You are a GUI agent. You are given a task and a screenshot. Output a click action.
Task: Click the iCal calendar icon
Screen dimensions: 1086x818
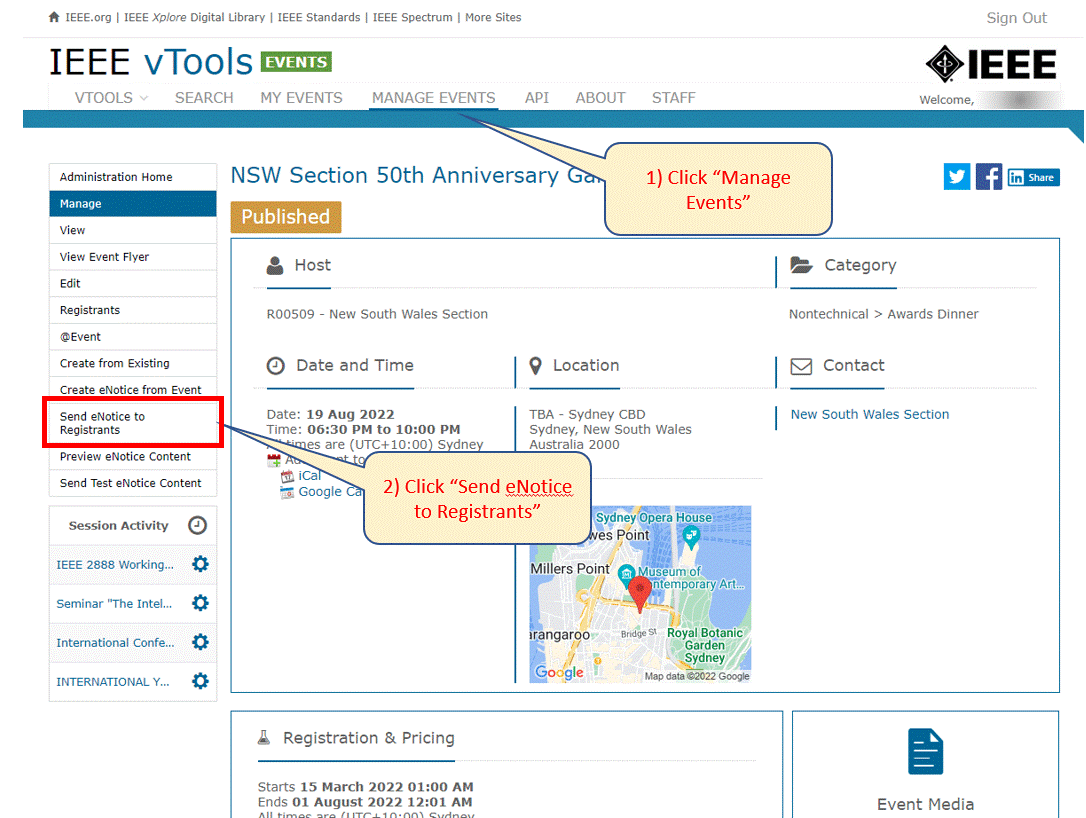pyautogui.click(x=287, y=476)
